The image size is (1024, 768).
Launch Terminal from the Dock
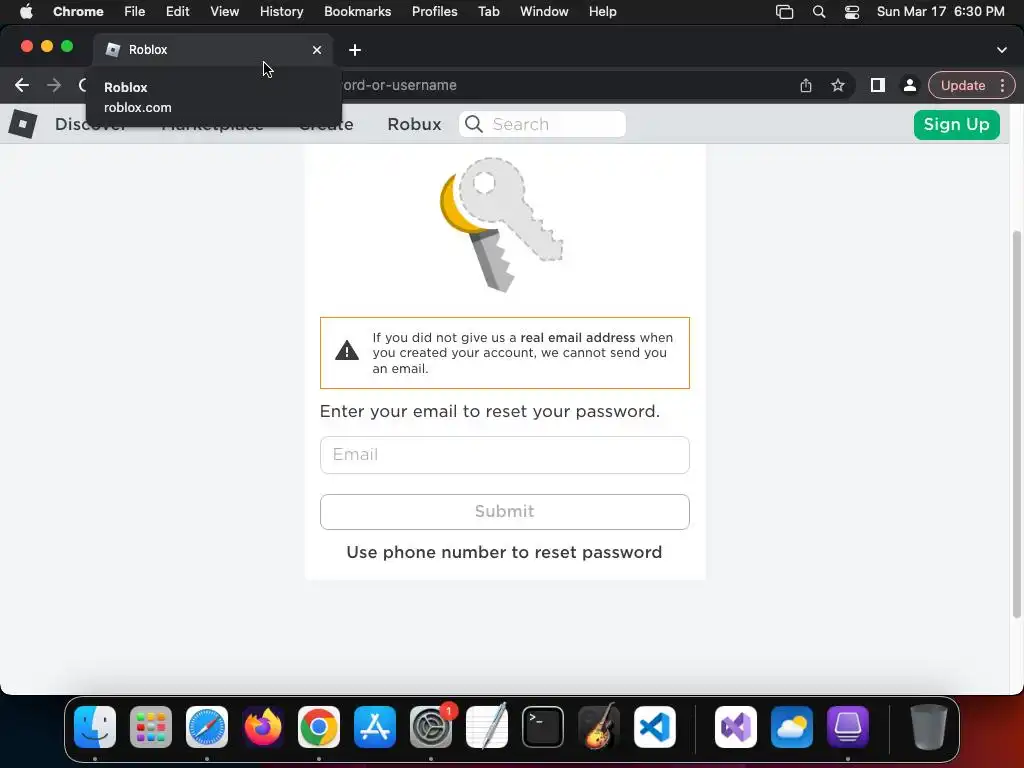point(543,727)
